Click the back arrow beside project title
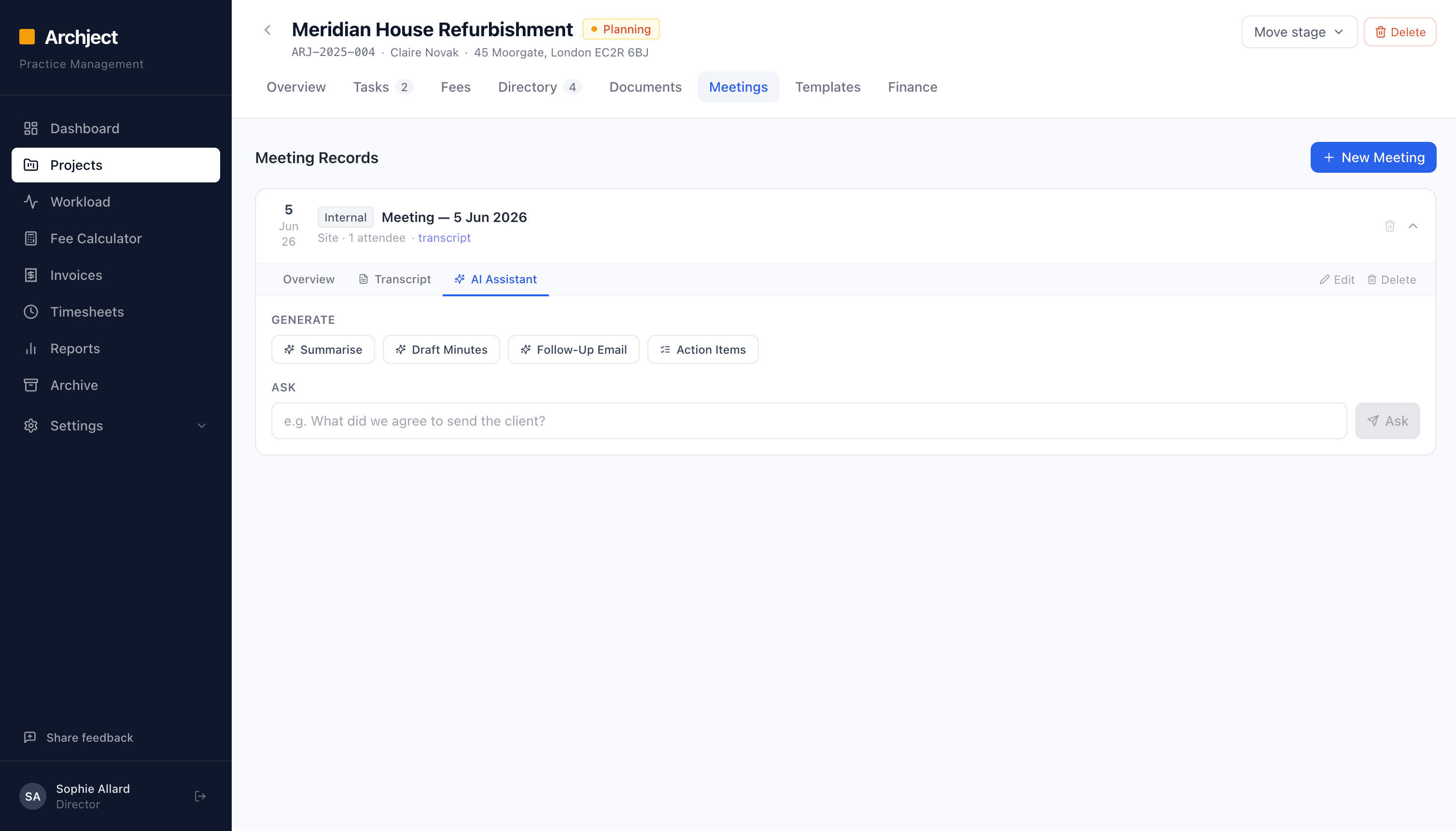Viewport: 1456px width, 831px height. [267, 30]
